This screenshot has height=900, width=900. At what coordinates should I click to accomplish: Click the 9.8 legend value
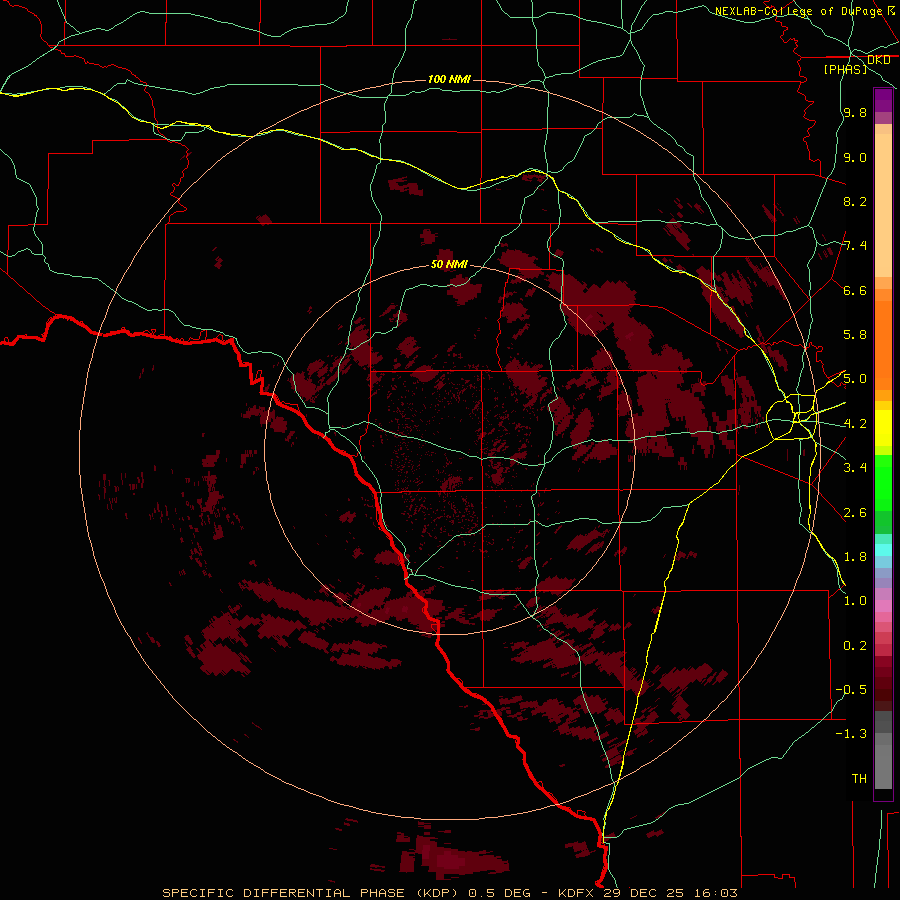855,113
